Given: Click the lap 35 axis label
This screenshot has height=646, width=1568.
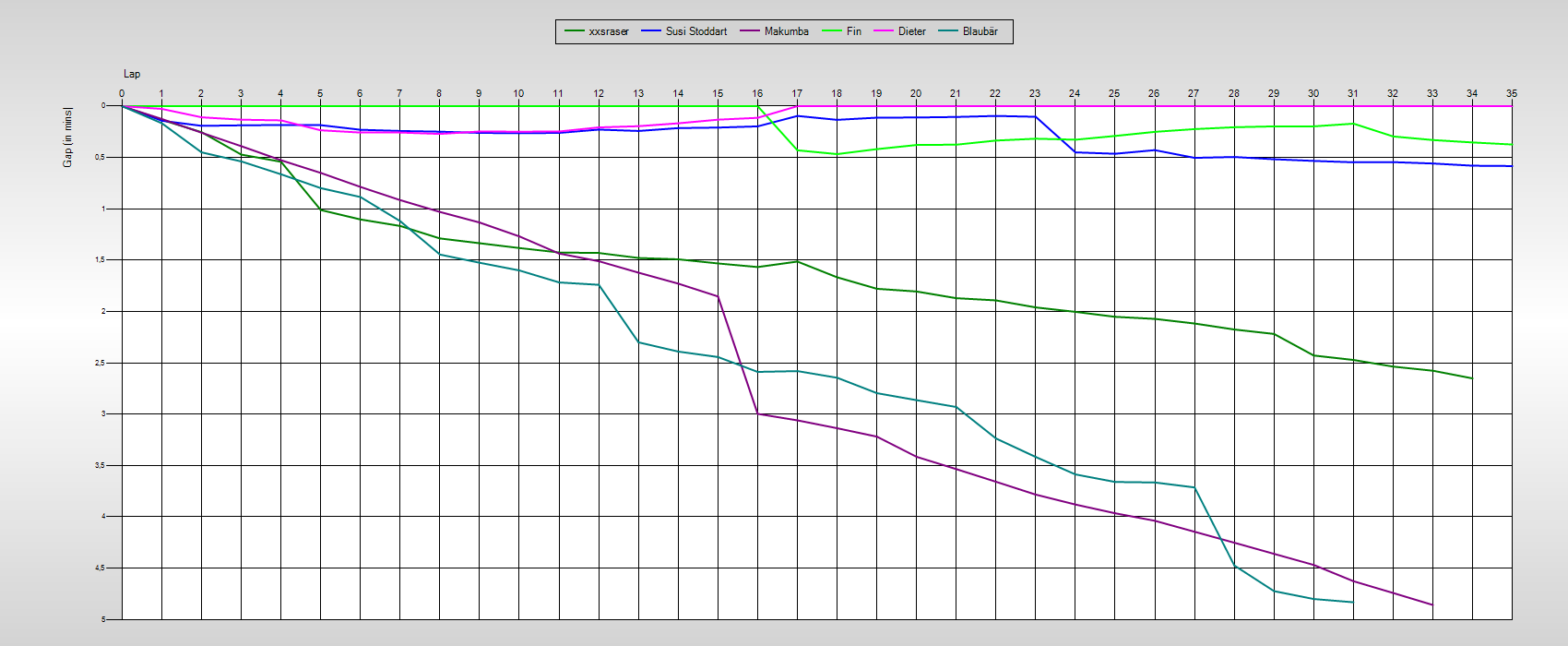Looking at the screenshot, I should click(1511, 93).
